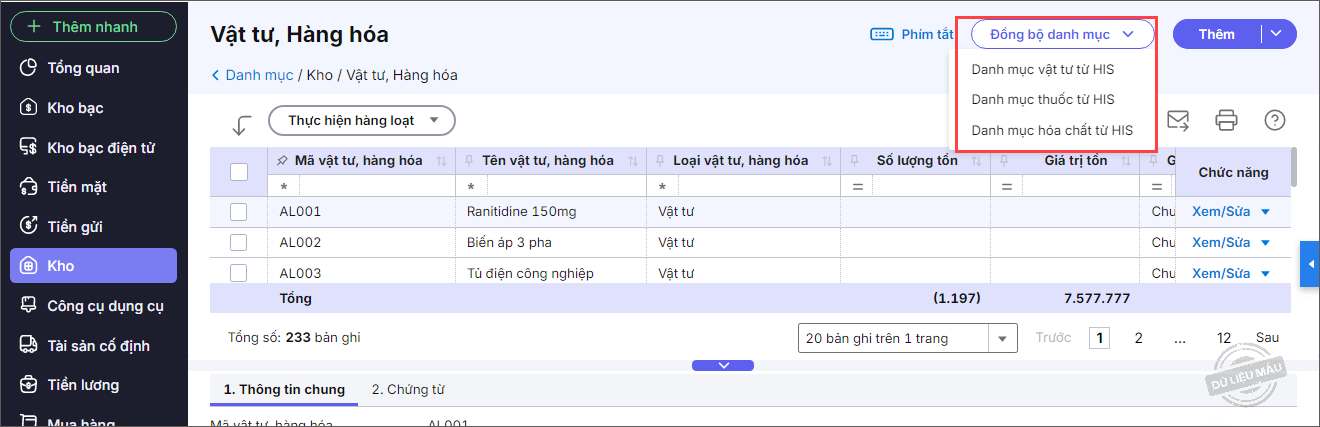
Task: Go to Tổng quan overview
Action: [x=82, y=68]
